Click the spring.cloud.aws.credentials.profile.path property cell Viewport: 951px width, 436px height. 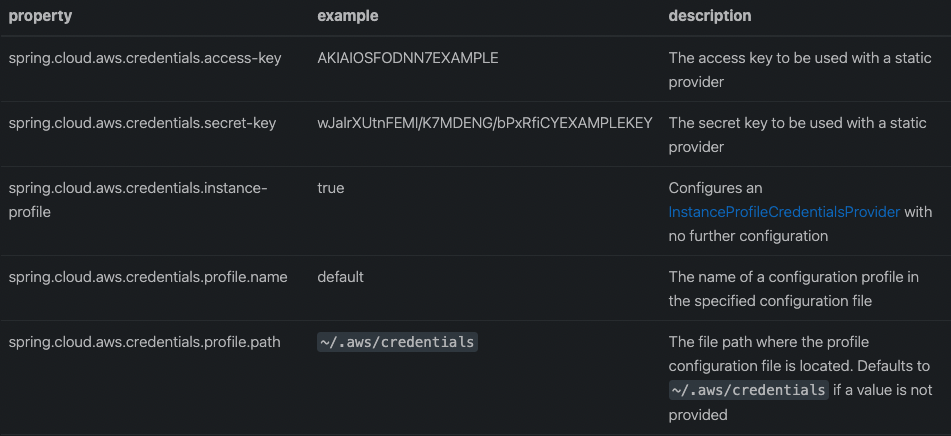(144, 342)
